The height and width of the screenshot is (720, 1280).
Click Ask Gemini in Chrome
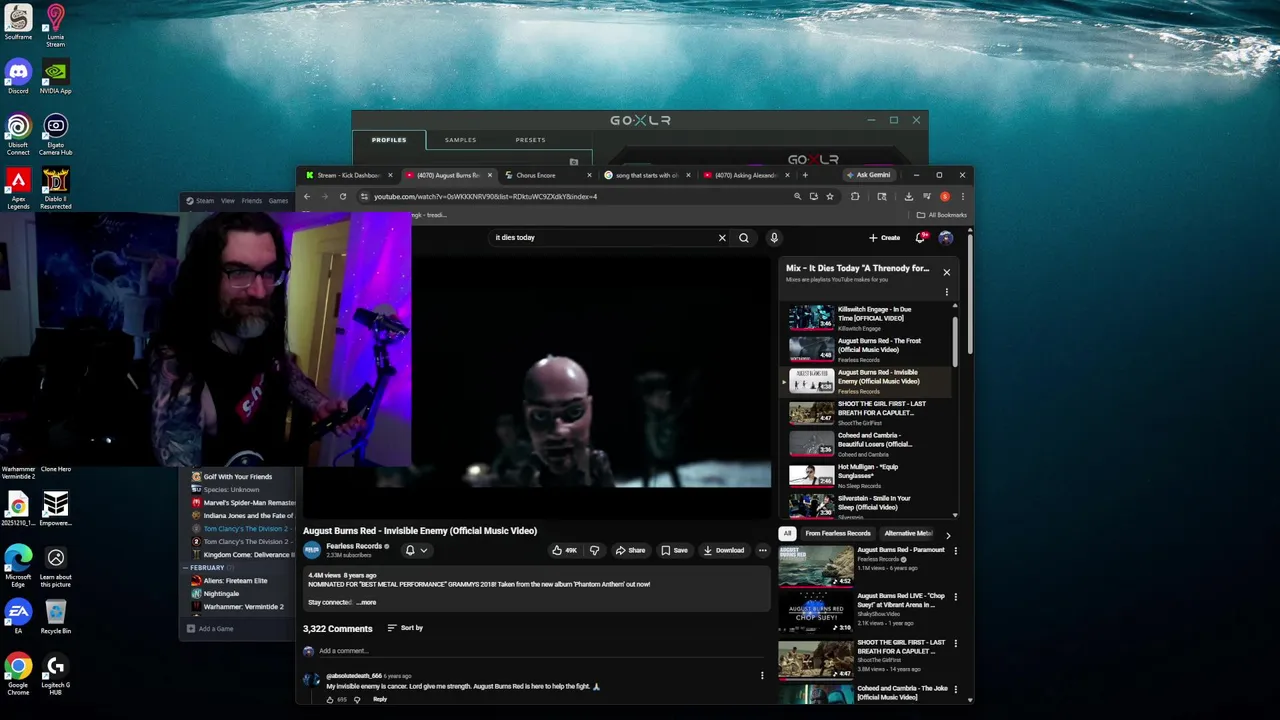coord(868,175)
